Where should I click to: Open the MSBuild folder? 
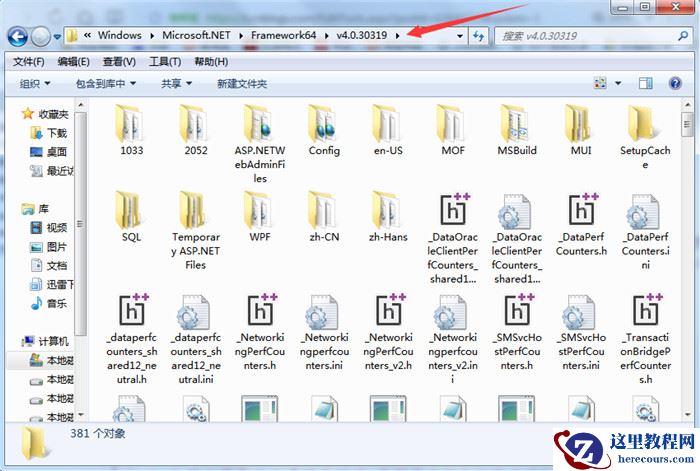517,130
